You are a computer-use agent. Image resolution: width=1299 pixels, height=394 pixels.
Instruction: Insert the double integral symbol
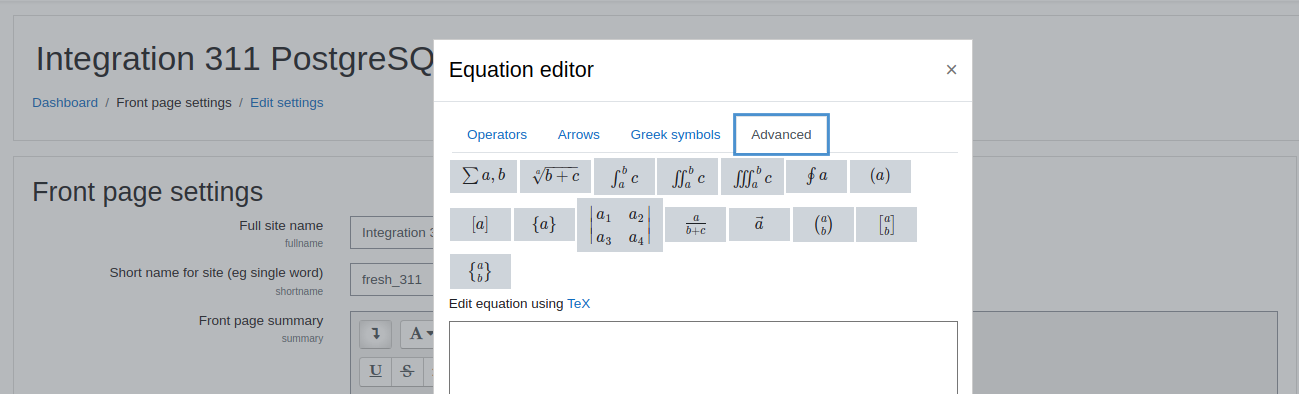(x=688, y=176)
